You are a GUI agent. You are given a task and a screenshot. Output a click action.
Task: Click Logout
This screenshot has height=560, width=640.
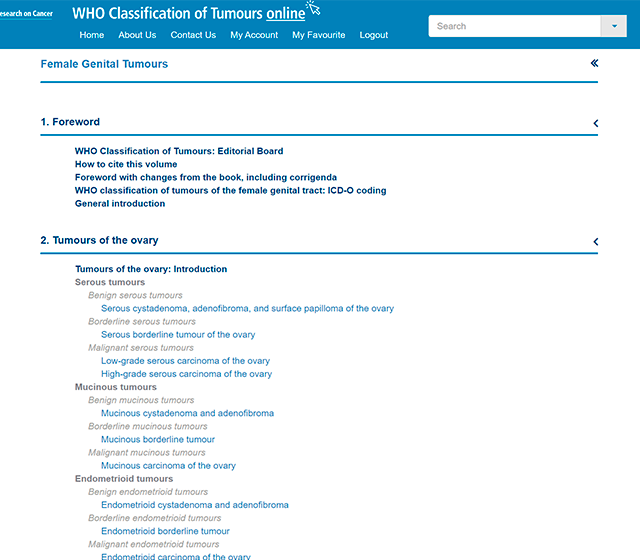[373, 35]
